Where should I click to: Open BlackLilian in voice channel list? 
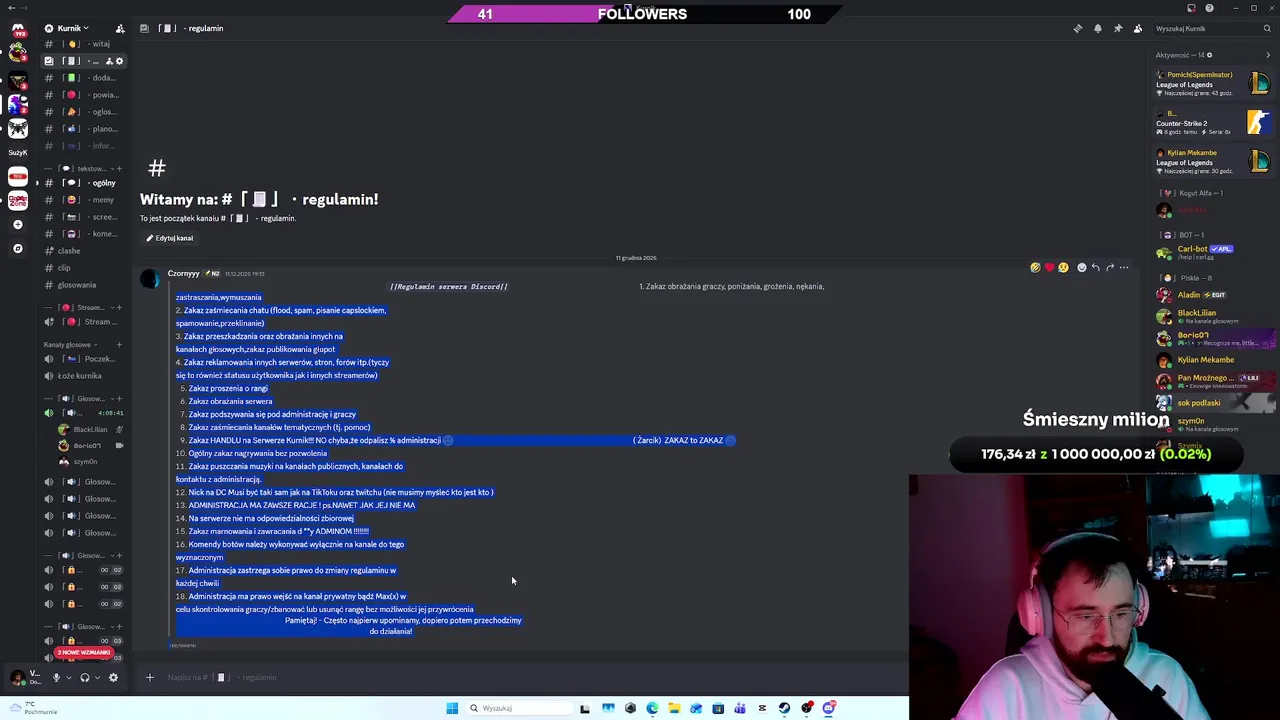coord(90,429)
